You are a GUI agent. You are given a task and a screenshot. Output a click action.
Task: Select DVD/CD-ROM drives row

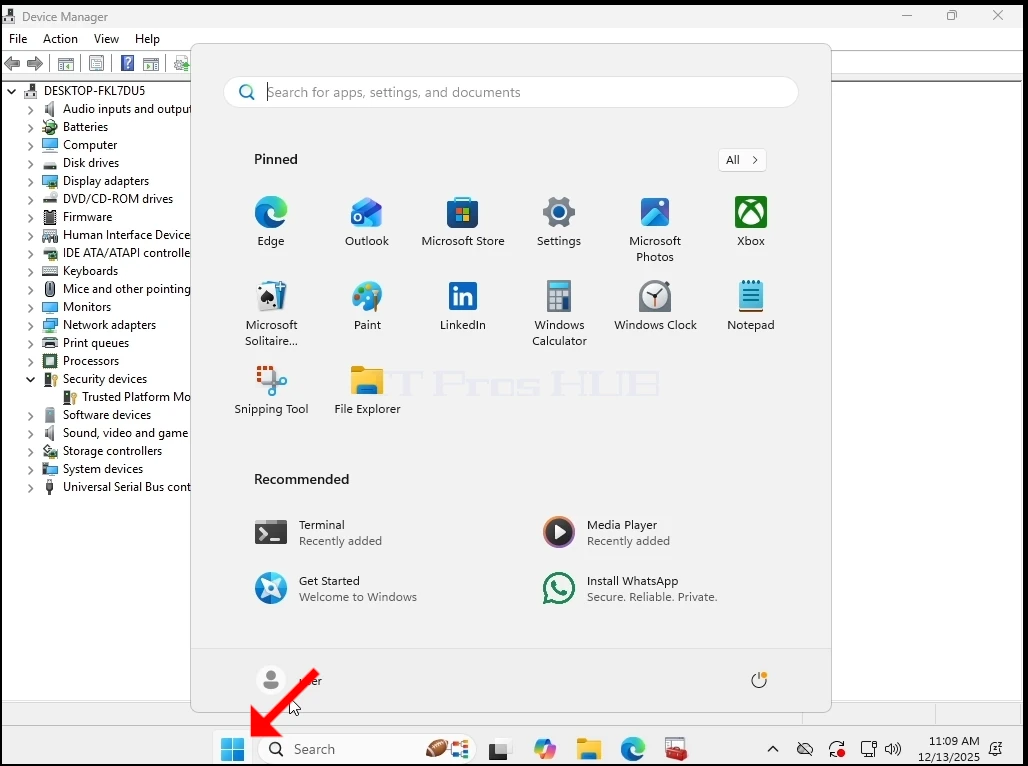(108, 199)
